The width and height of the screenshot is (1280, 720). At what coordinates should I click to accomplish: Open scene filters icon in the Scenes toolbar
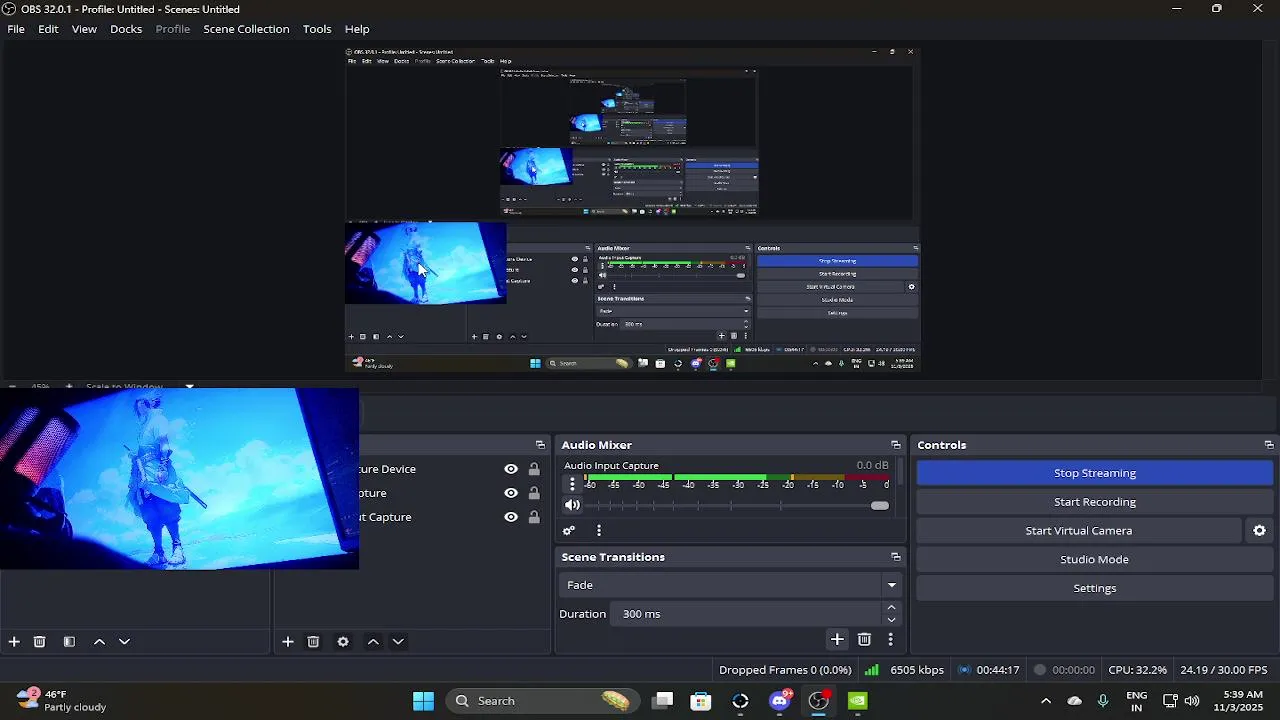pos(69,642)
